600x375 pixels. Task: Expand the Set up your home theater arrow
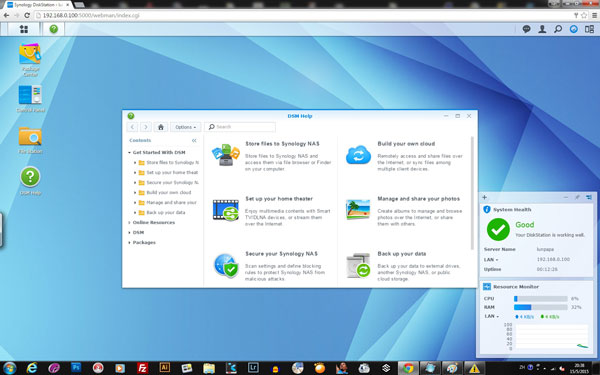coord(135,173)
